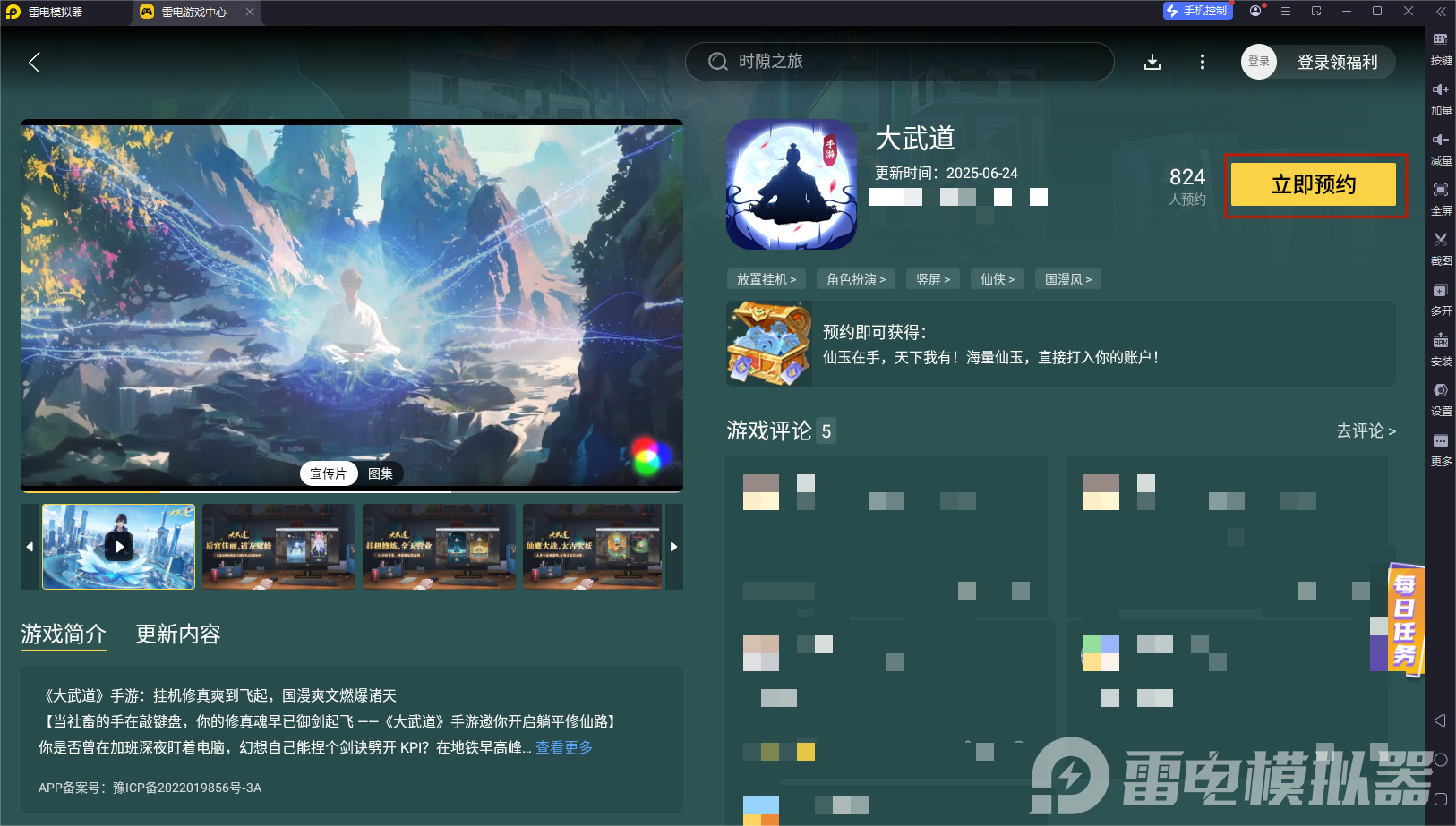The width and height of the screenshot is (1456, 826).
Task: Go back using the top-left arrow
Action: pyautogui.click(x=35, y=62)
